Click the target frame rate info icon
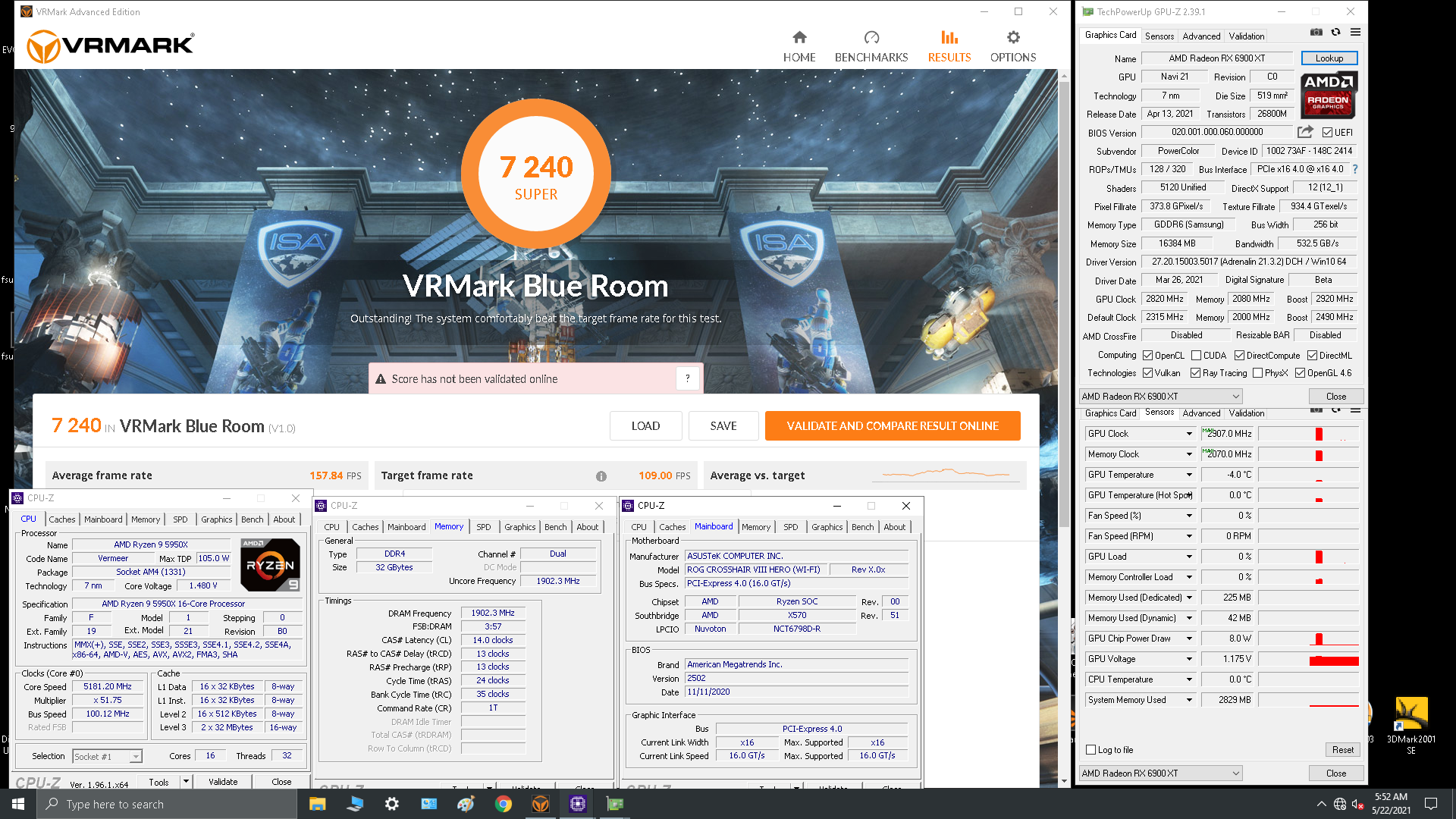The width and height of the screenshot is (1456, 819). pyautogui.click(x=601, y=476)
